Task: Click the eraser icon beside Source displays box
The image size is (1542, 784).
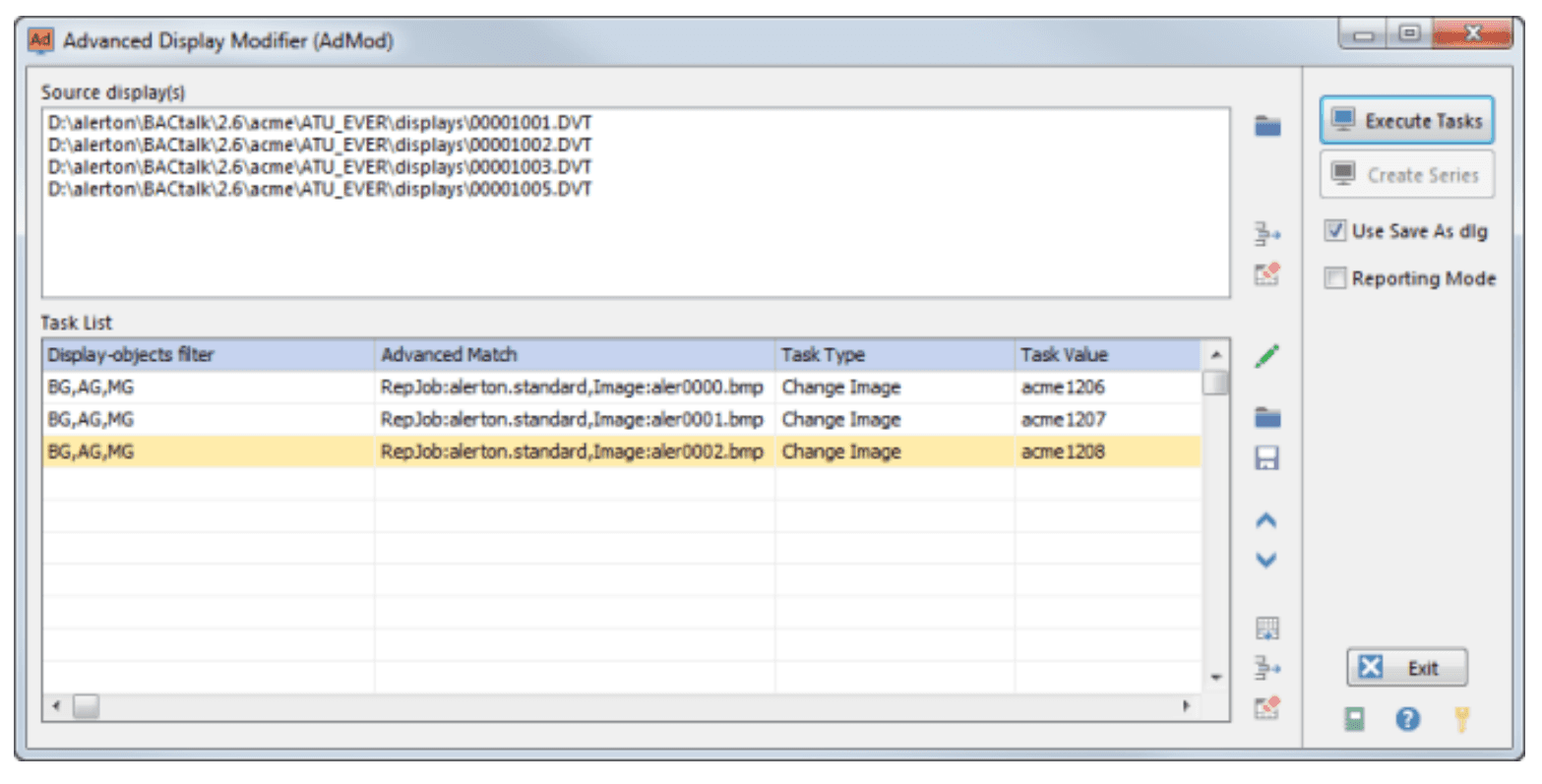Action: tap(1267, 273)
